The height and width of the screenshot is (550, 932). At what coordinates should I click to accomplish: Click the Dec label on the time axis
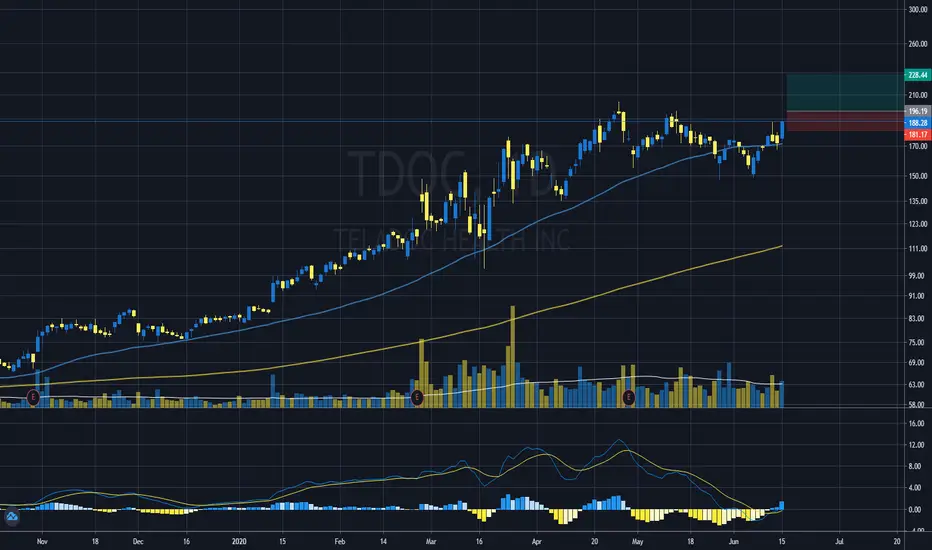(x=138, y=542)
